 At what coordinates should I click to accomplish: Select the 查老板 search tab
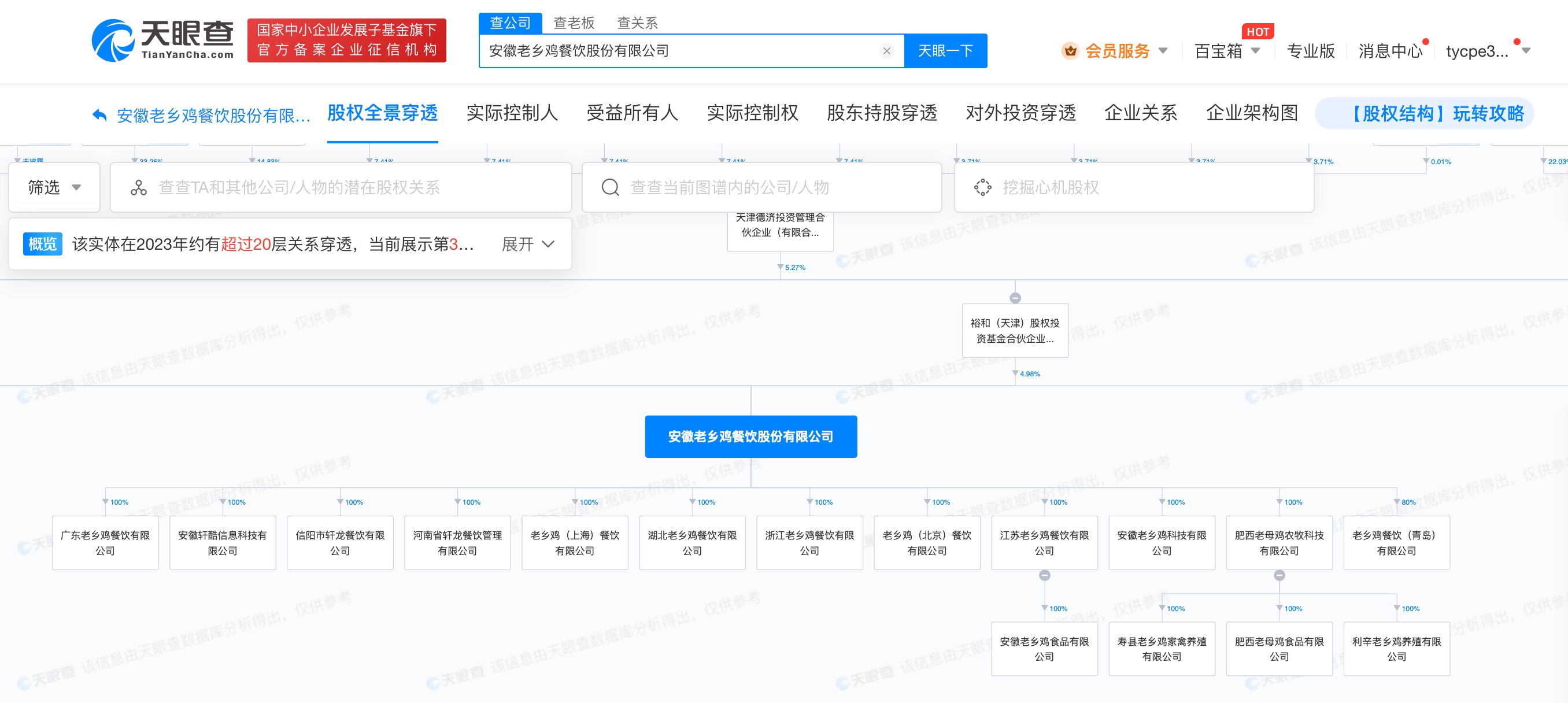pyautogui.click(x=574, y=23)
